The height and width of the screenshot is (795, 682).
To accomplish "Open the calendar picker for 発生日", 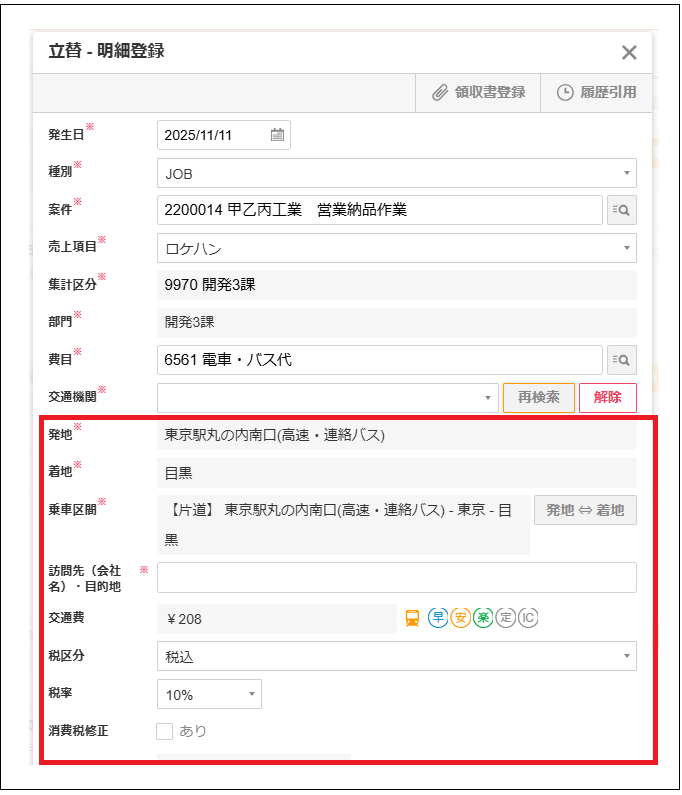I will click(277, 135).
